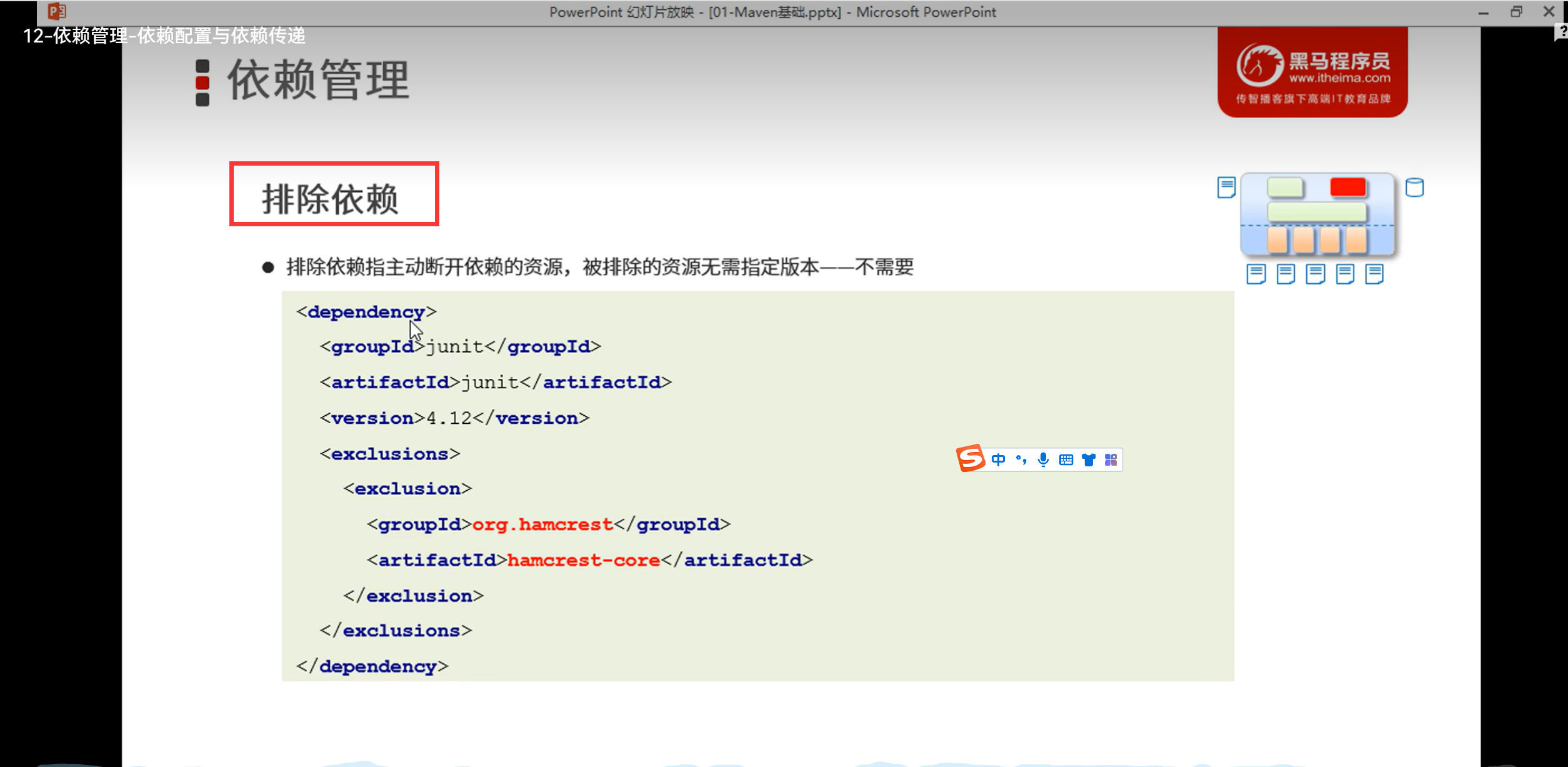Toggle Chinese/English input mode in IME
The height and width of the screenshot is (767, 1568).
pyautogui.click(x=998, y=460)
